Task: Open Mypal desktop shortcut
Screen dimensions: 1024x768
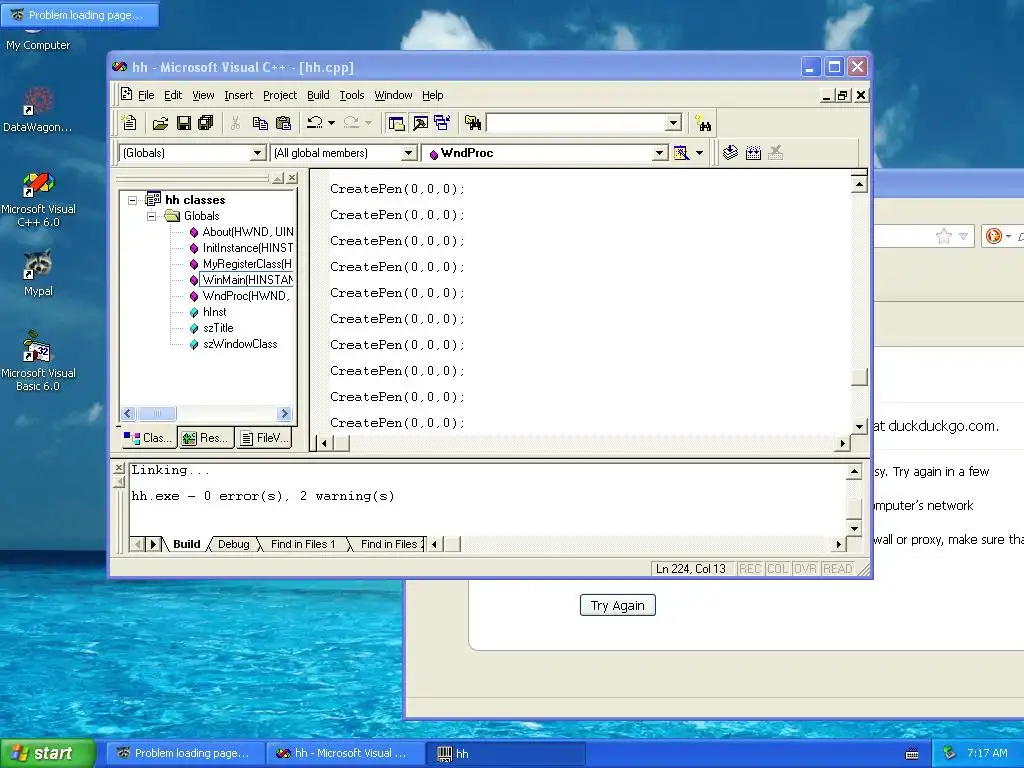Action: click(x=38, y=273)
